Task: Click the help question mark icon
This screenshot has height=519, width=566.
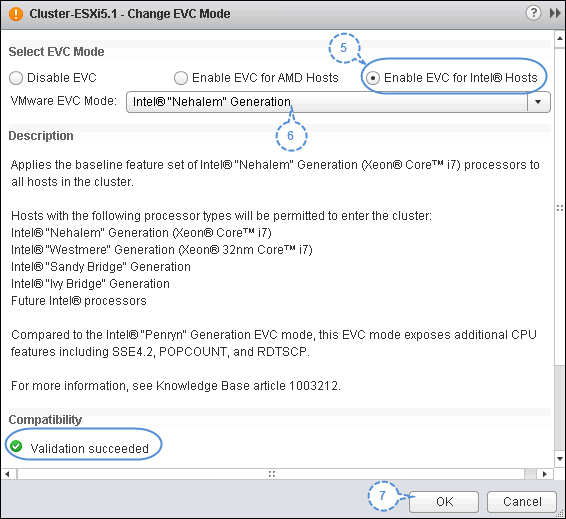Action: 533,13
